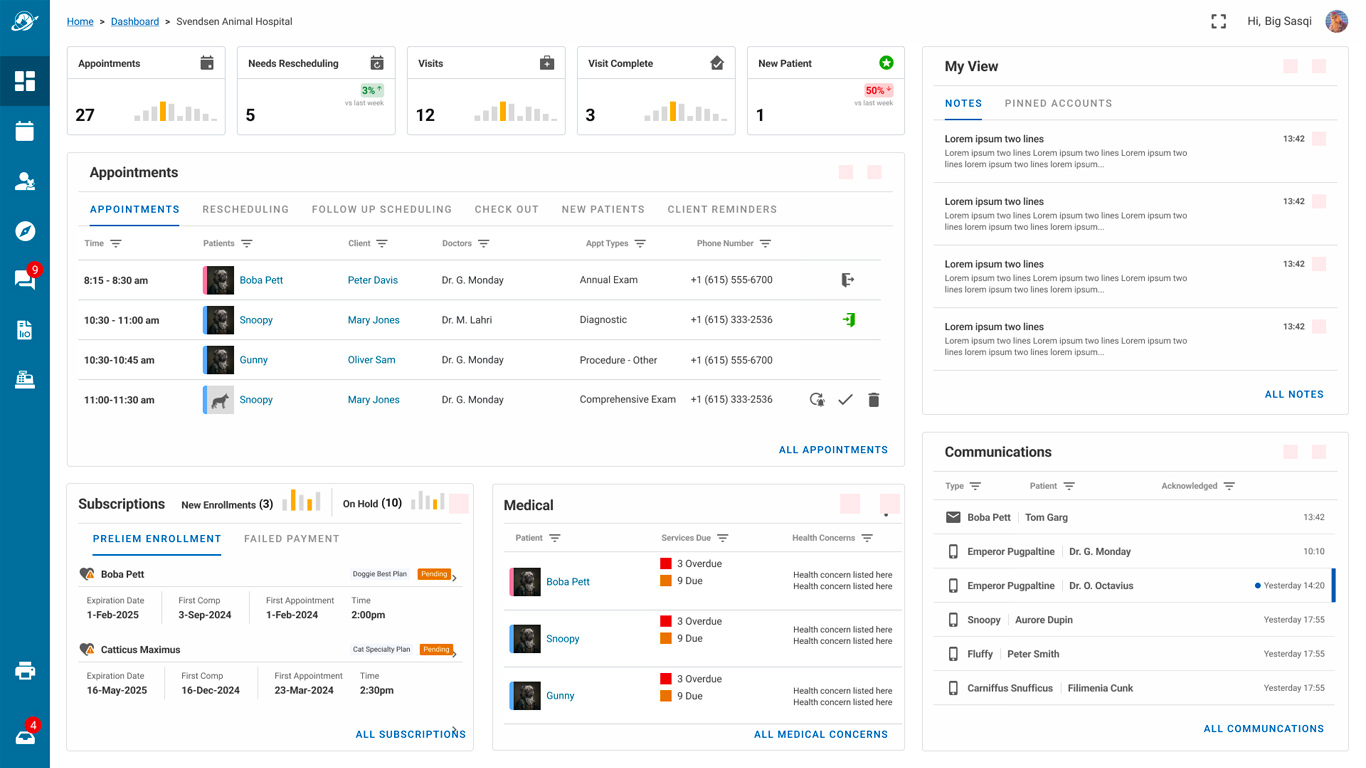Click the reminder bell icon on Comprehensive Exam row
This screenshot has height=768, width=1366.
pyautogui.click(x=817, y=400)
